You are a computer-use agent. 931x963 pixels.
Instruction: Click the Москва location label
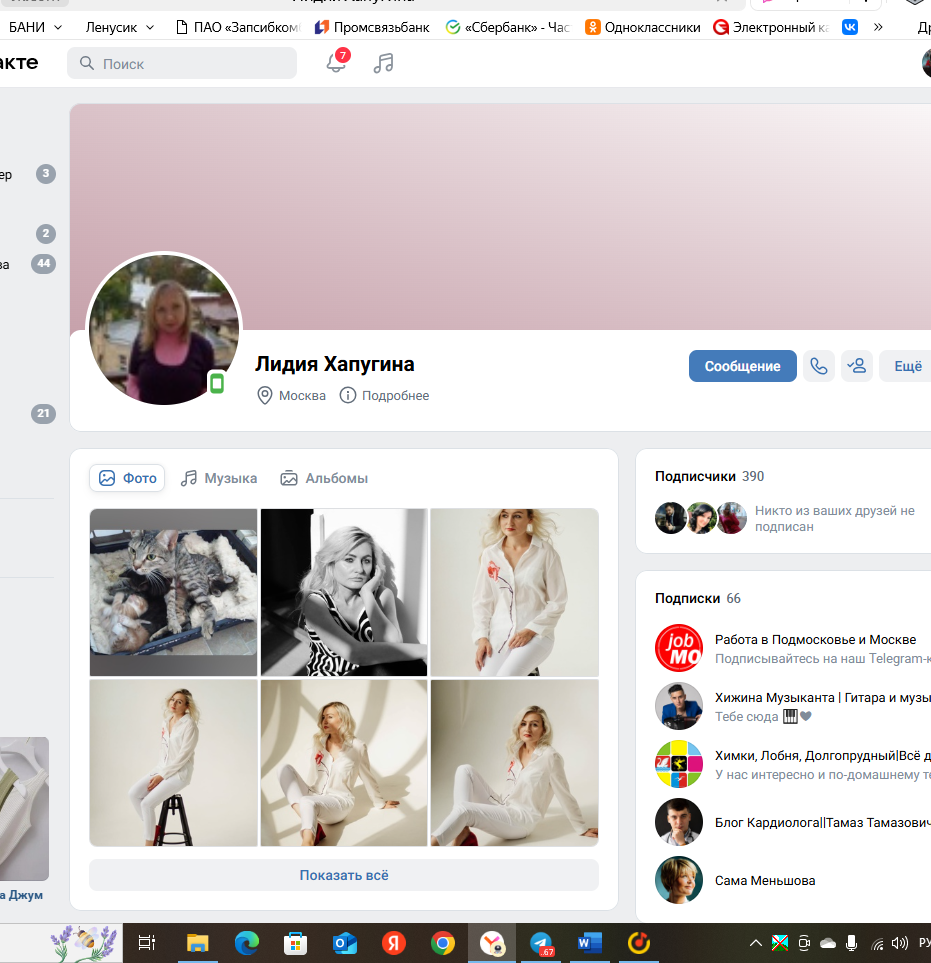coord(291,396)
